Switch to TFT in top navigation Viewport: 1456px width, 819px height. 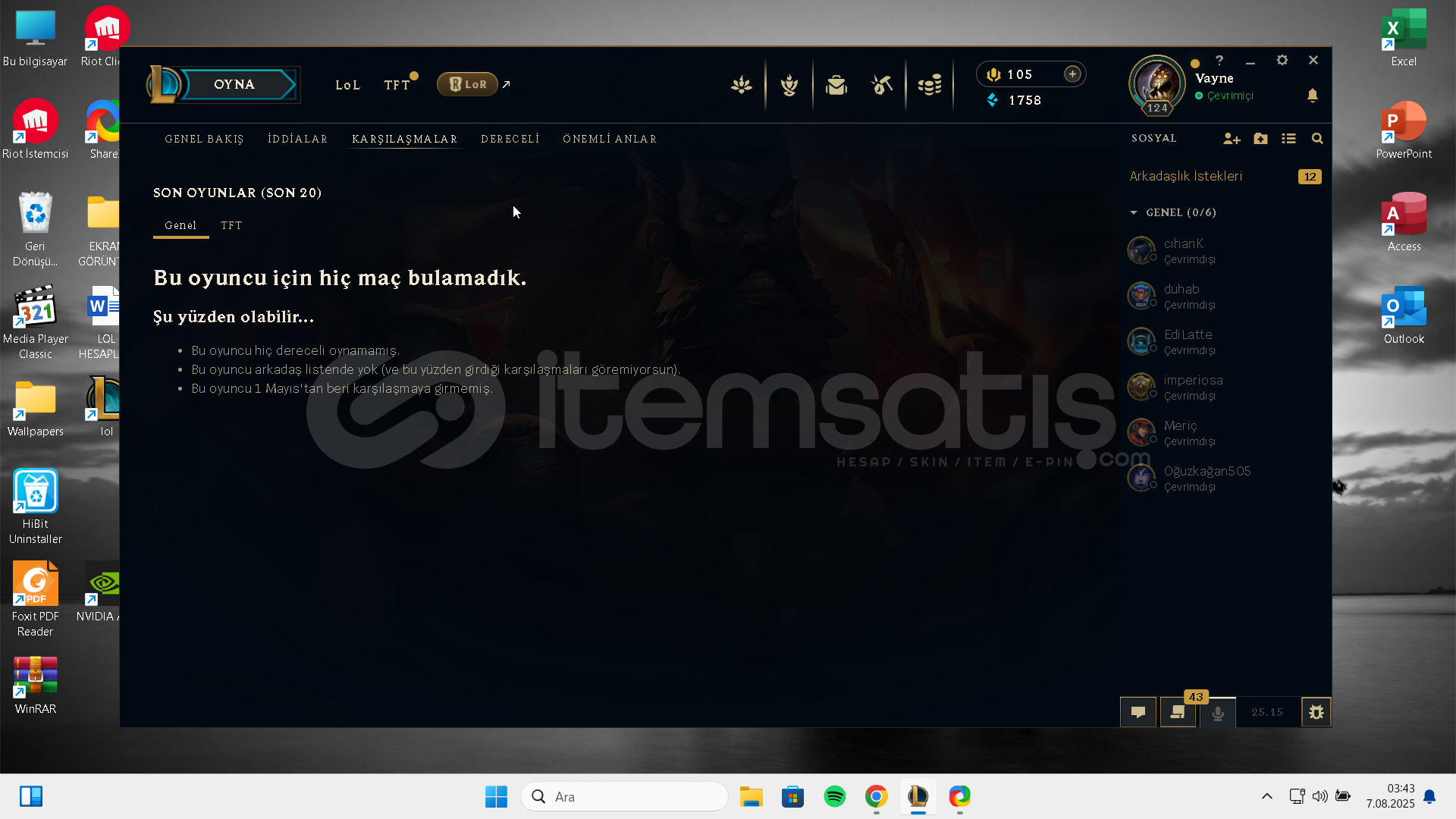[397, 85]
